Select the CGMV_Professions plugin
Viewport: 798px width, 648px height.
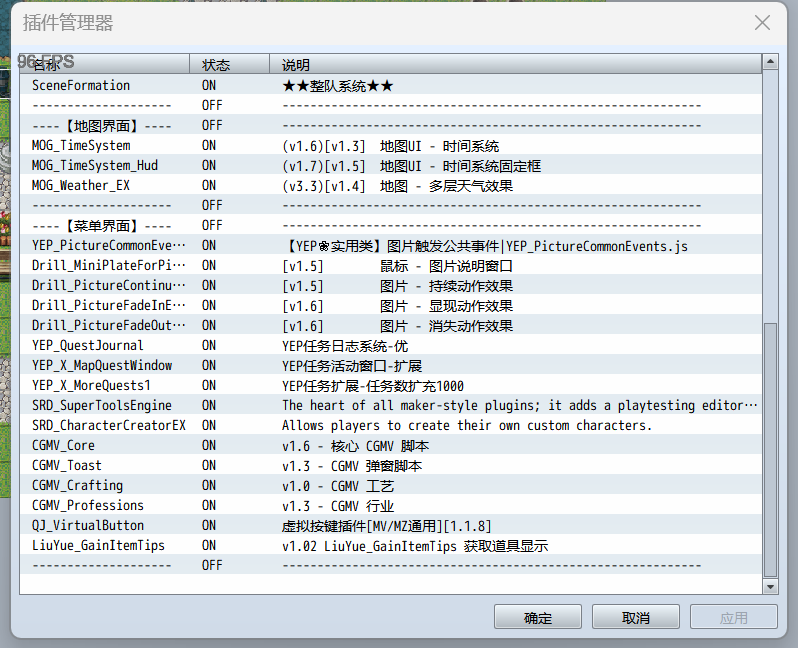tap(391, 505)
